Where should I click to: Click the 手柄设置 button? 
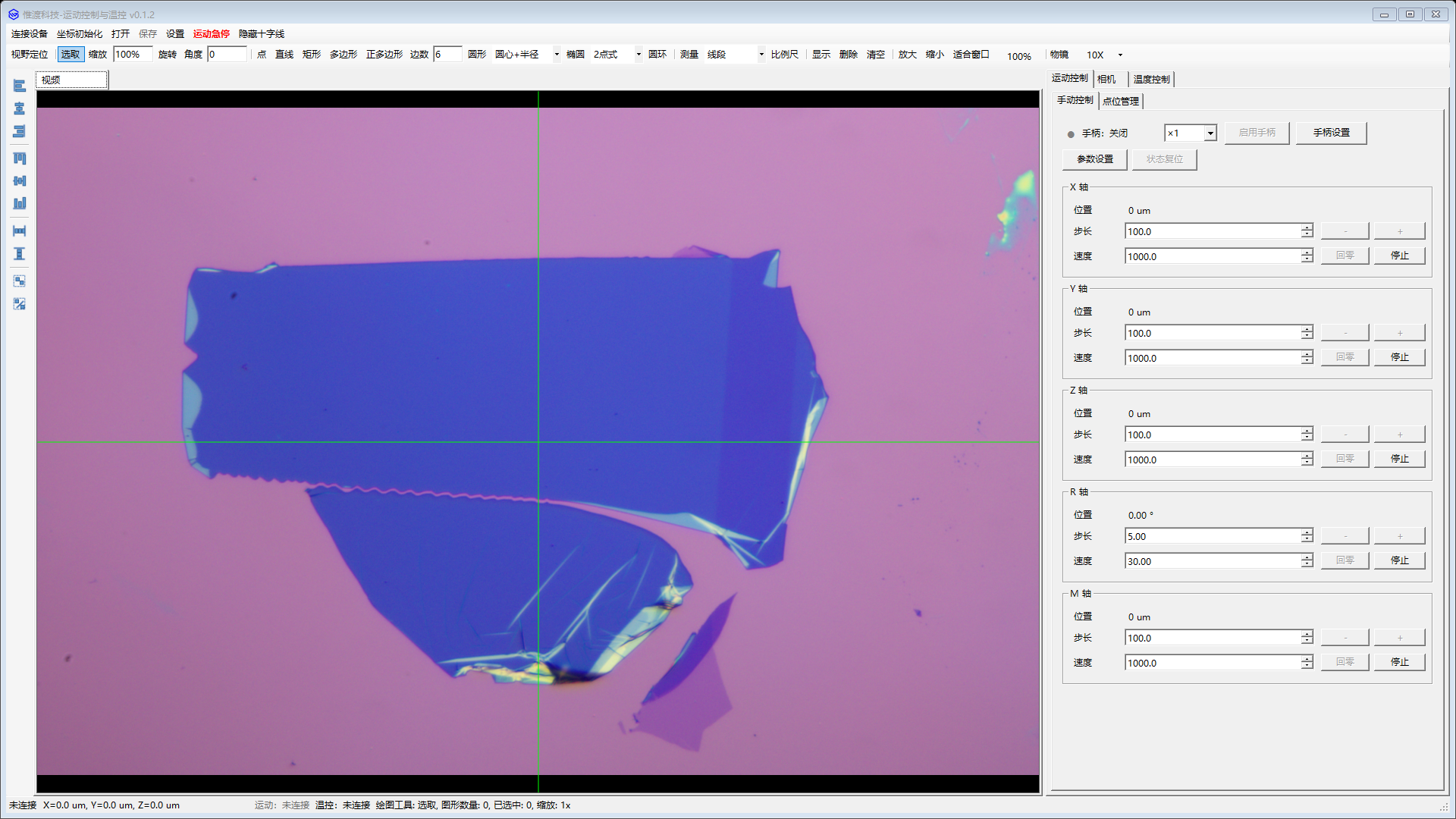(1331, 133)
